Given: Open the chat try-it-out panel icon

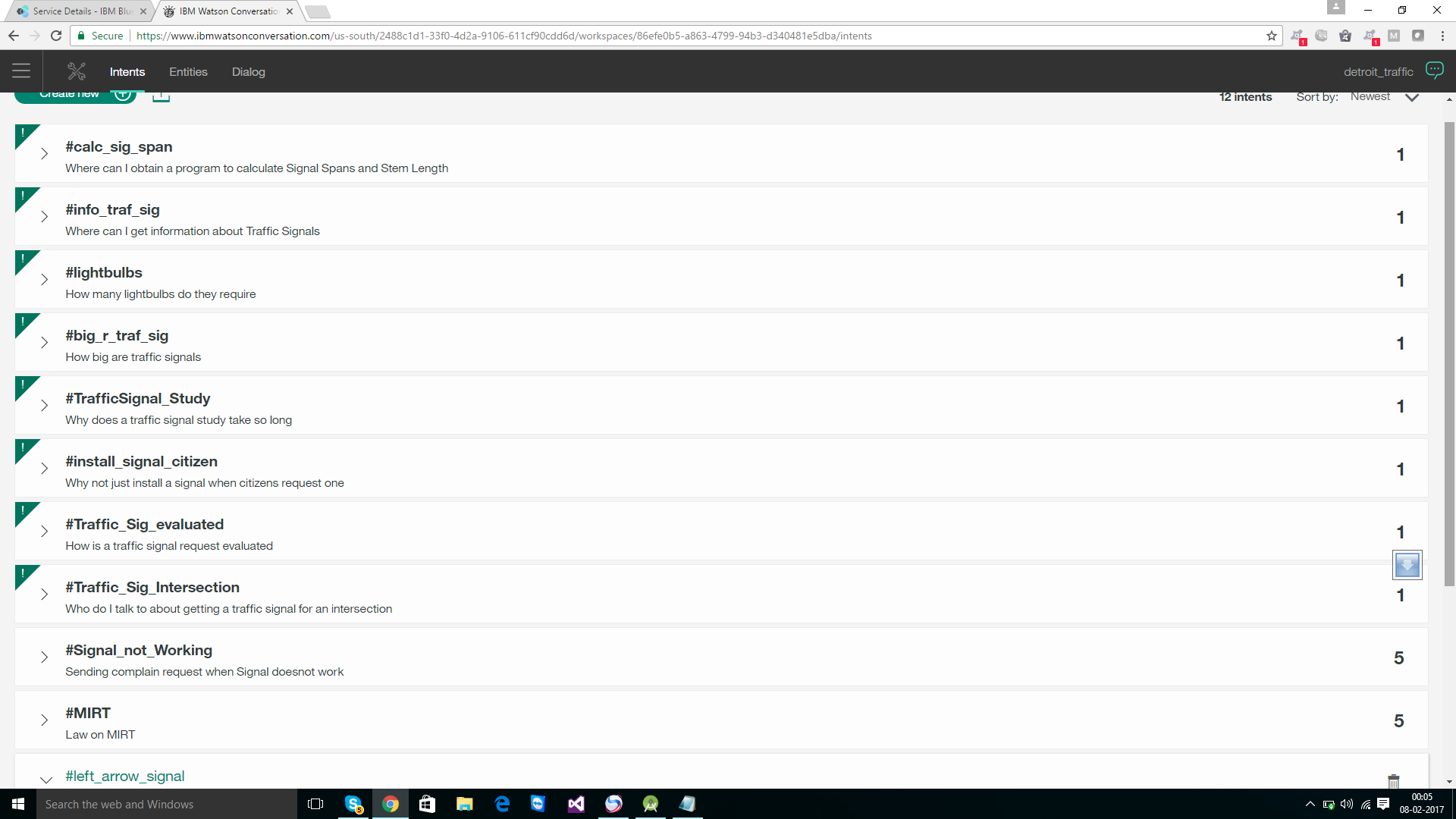Looking at the screenshot, I should coord(1434,71).
